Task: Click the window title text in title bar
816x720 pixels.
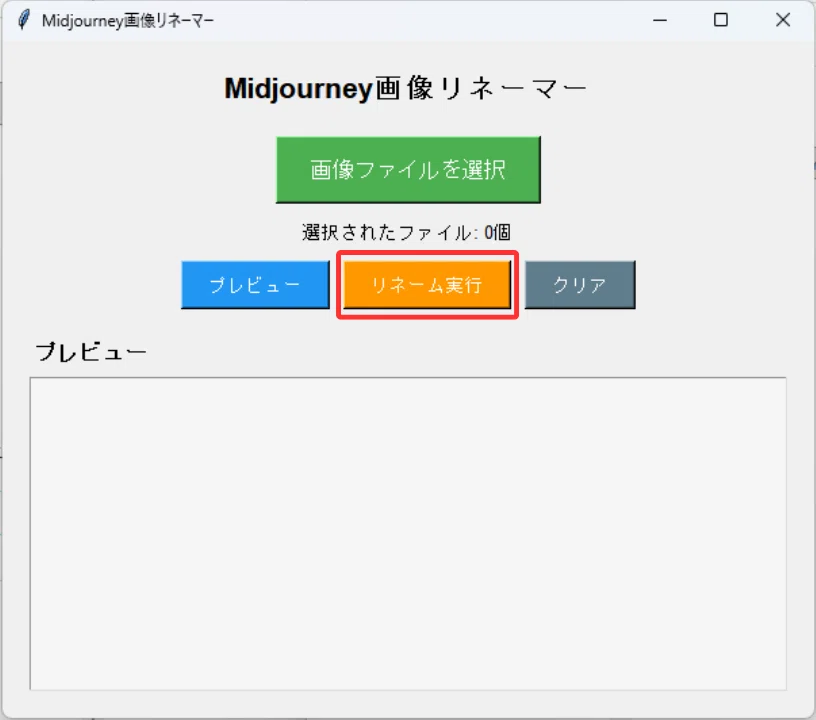Action: (x=128, y=21)
